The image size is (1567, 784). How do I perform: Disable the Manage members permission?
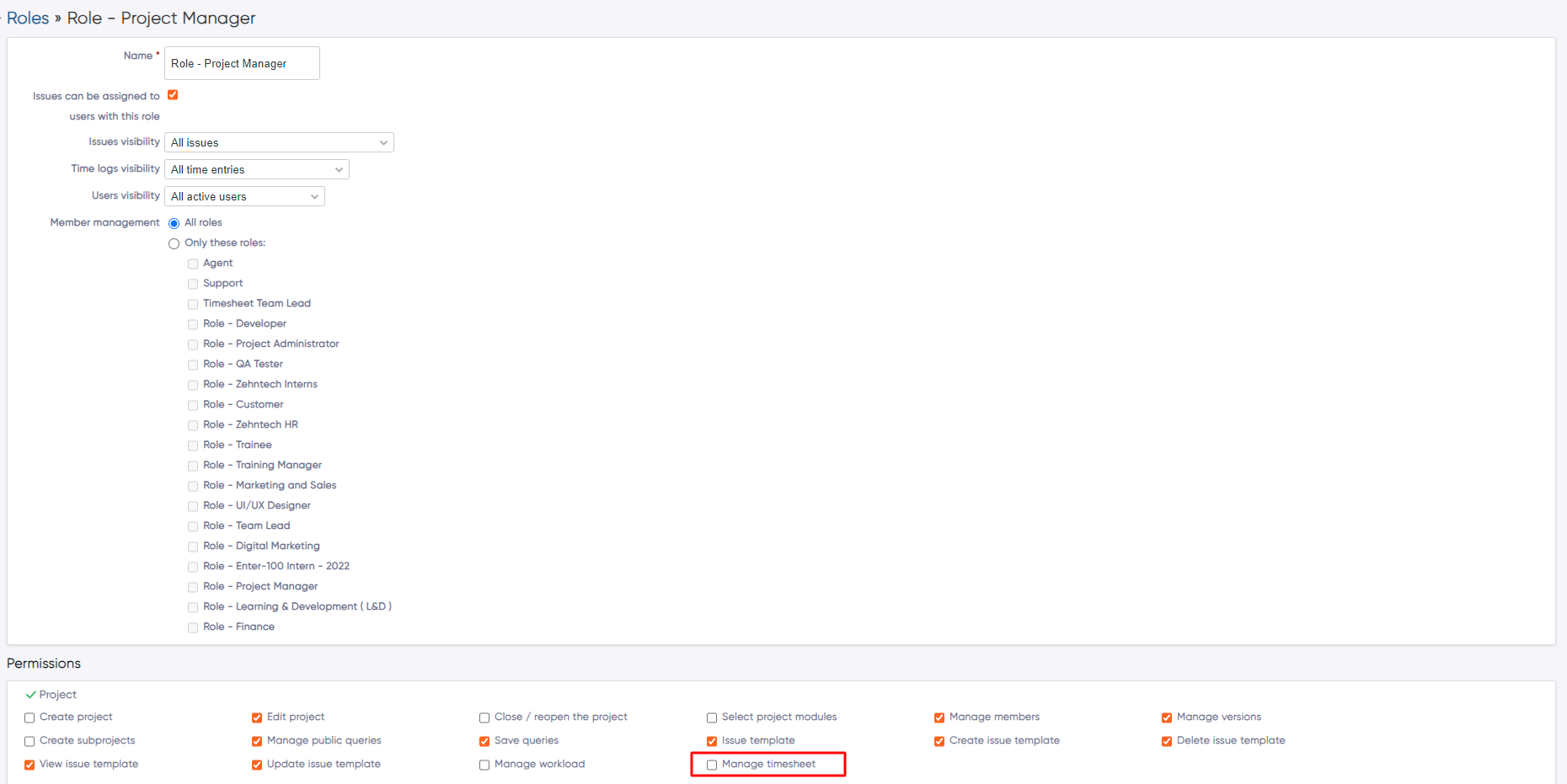pyautogui.click(x=939, y=717)
